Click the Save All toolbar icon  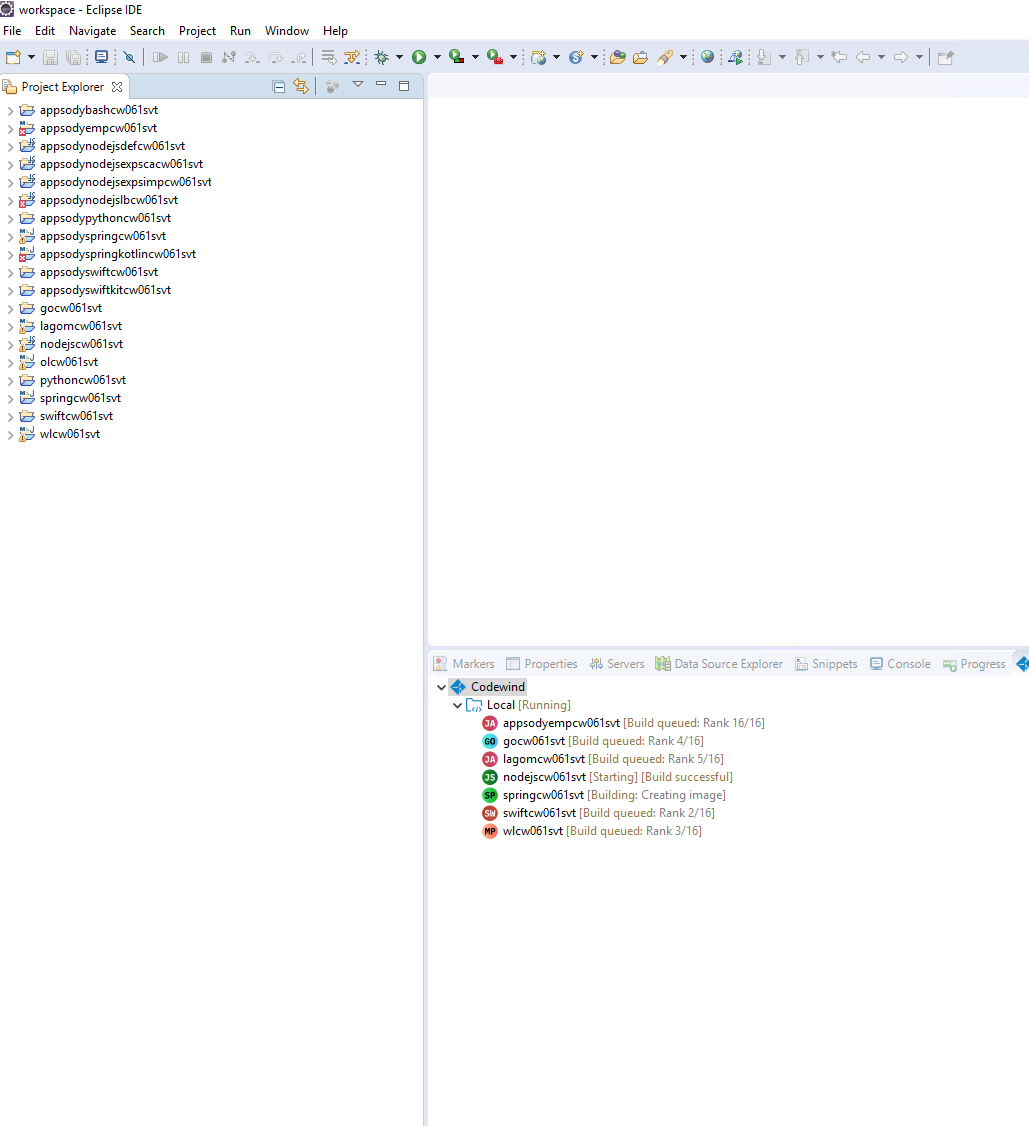click(x=71, y=57)
